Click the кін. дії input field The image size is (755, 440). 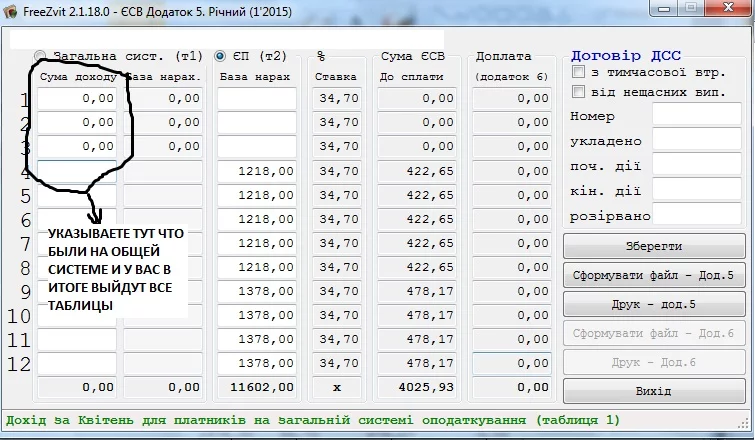(697, 190)
